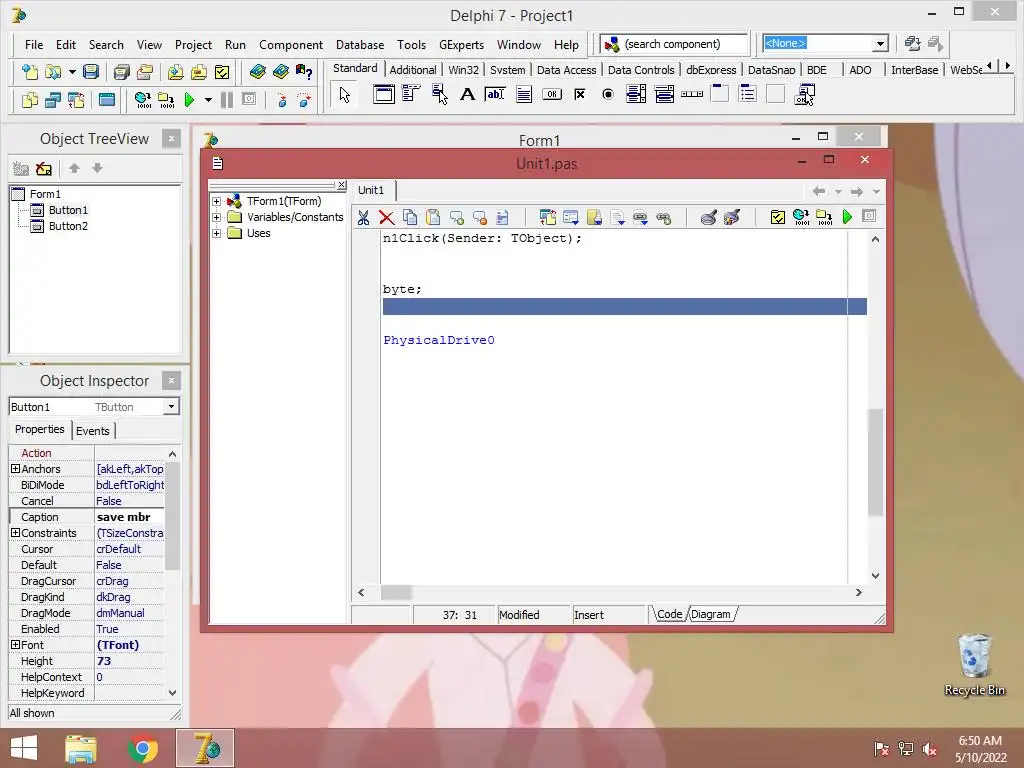The height and width of the screenshot is (768, 1024).
Task: Select the Edit (ab) component in palette
Action: [495, 95]
